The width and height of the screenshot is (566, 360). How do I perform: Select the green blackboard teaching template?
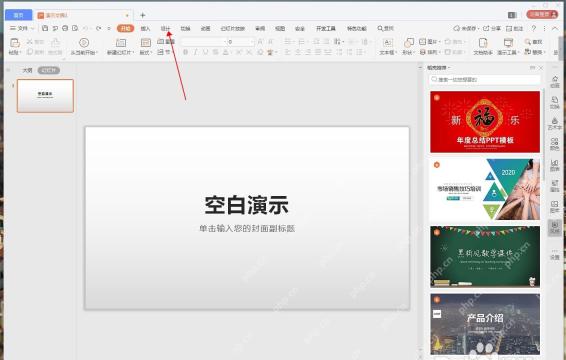(485, 257)
